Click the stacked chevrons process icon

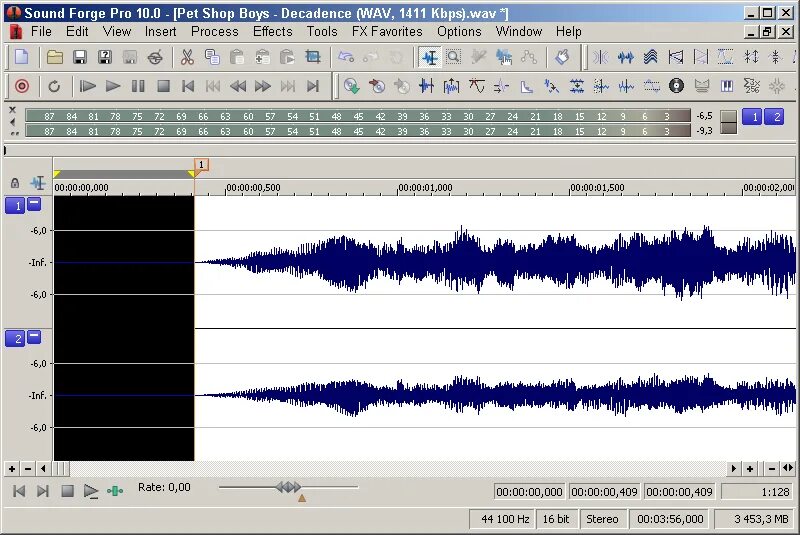pyautogui.click(x=651, y=57)
